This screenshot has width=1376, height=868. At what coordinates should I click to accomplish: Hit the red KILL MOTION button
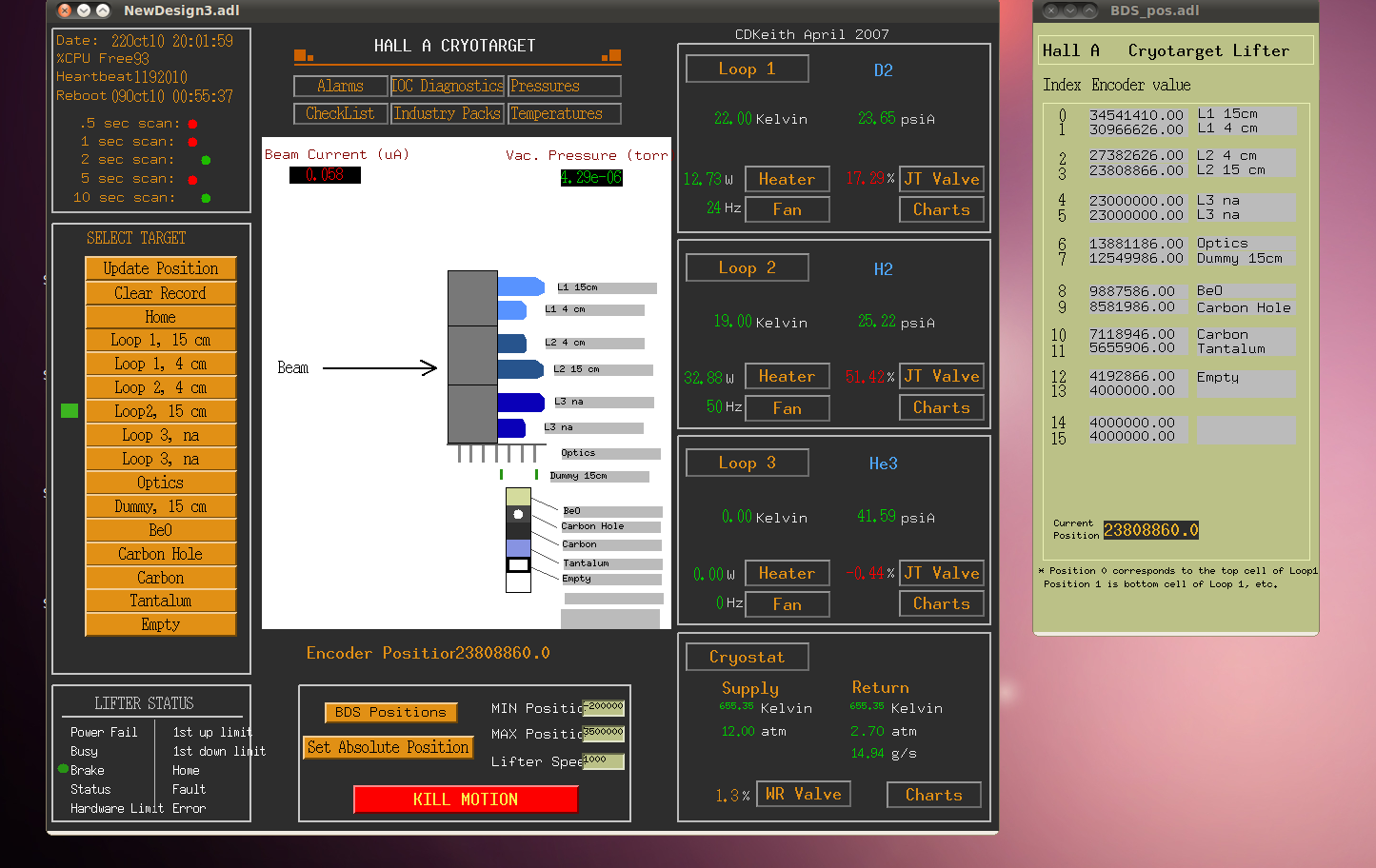point(466,799)
